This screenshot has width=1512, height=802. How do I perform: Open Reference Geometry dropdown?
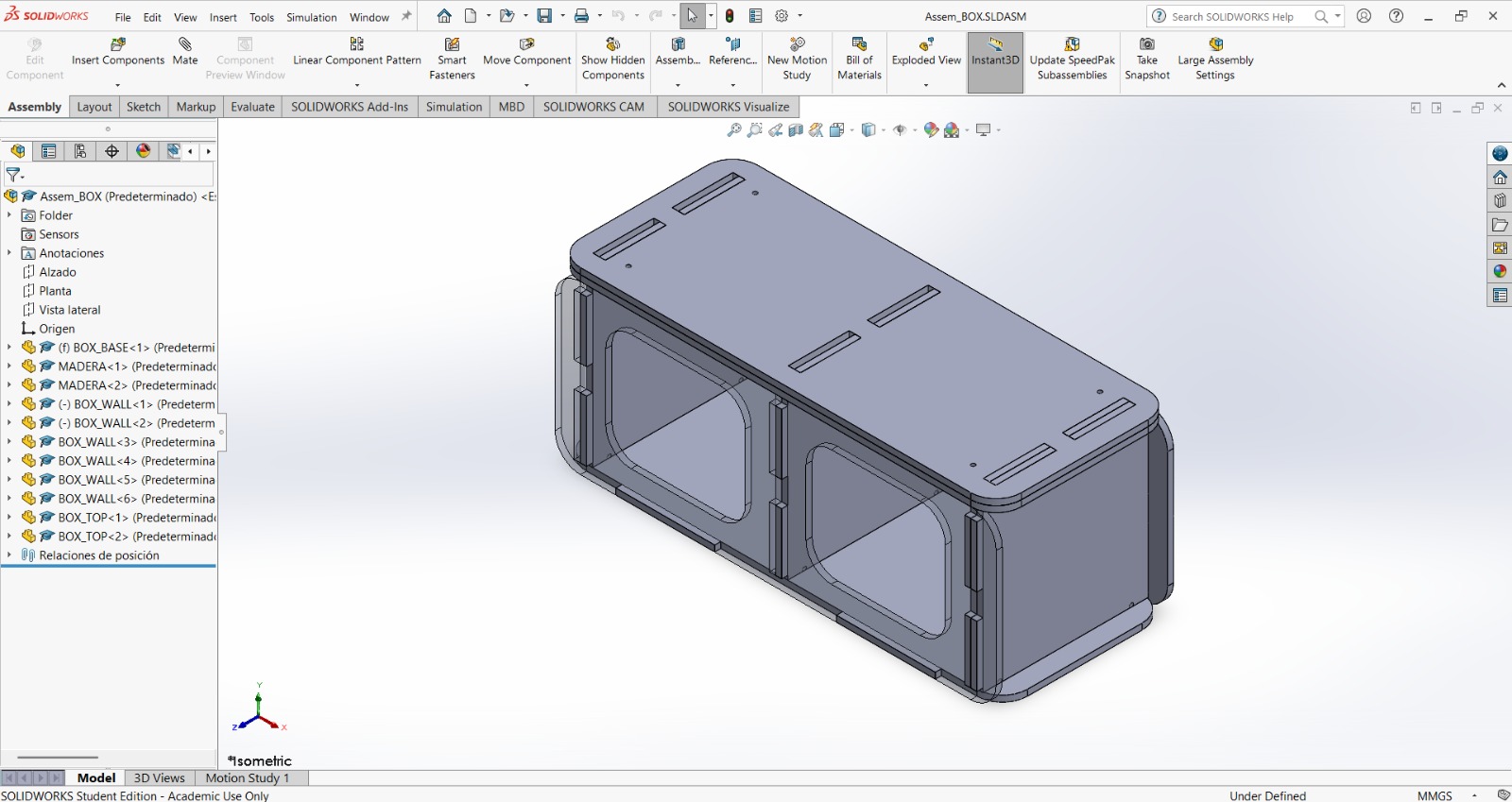click(732, 85)
